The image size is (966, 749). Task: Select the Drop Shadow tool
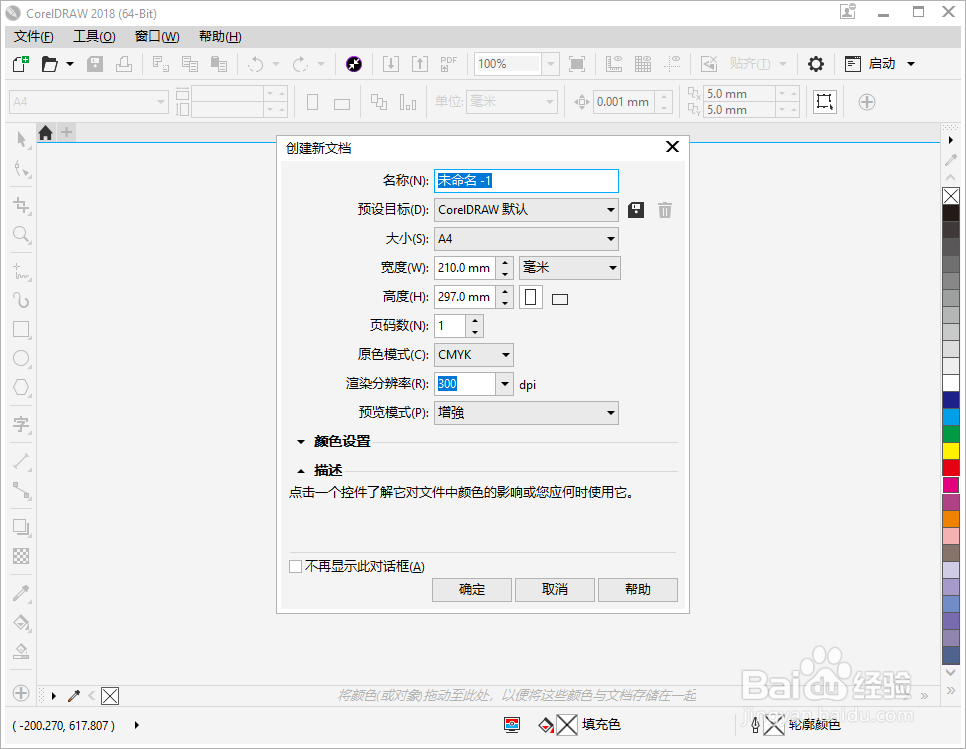(x=22, y=527)
